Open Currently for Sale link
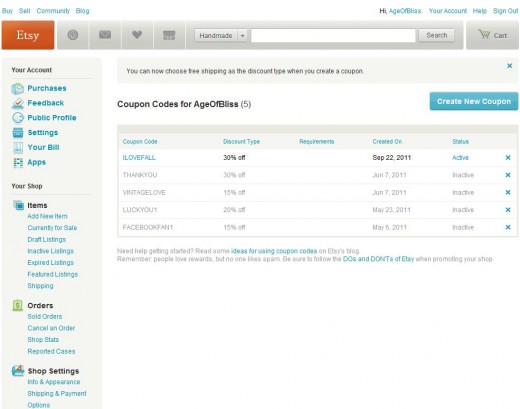This screenshot has width=520, height=409. (52, 228)
